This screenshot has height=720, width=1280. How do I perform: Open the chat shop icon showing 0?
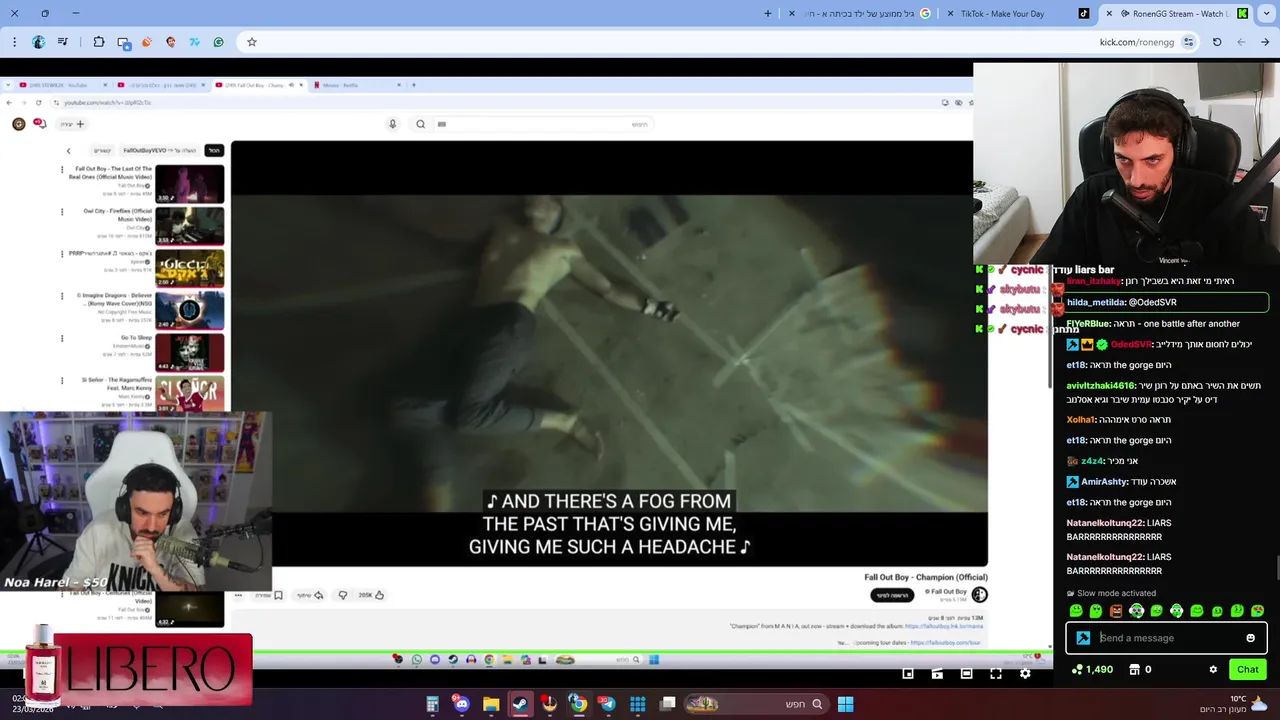1140,670
